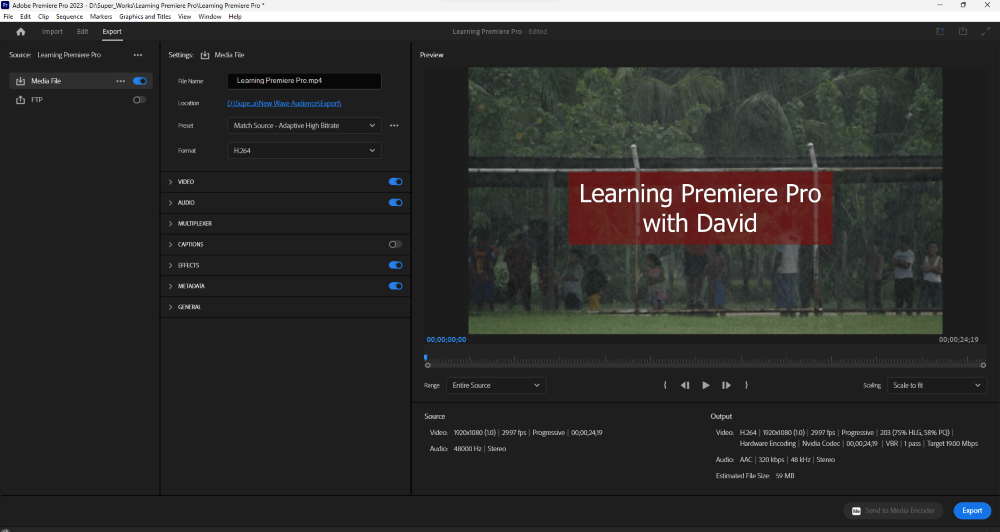Toggle the Media File destination switch
The width and height of the screenshot is (1000, 532).
click(140, 81)
